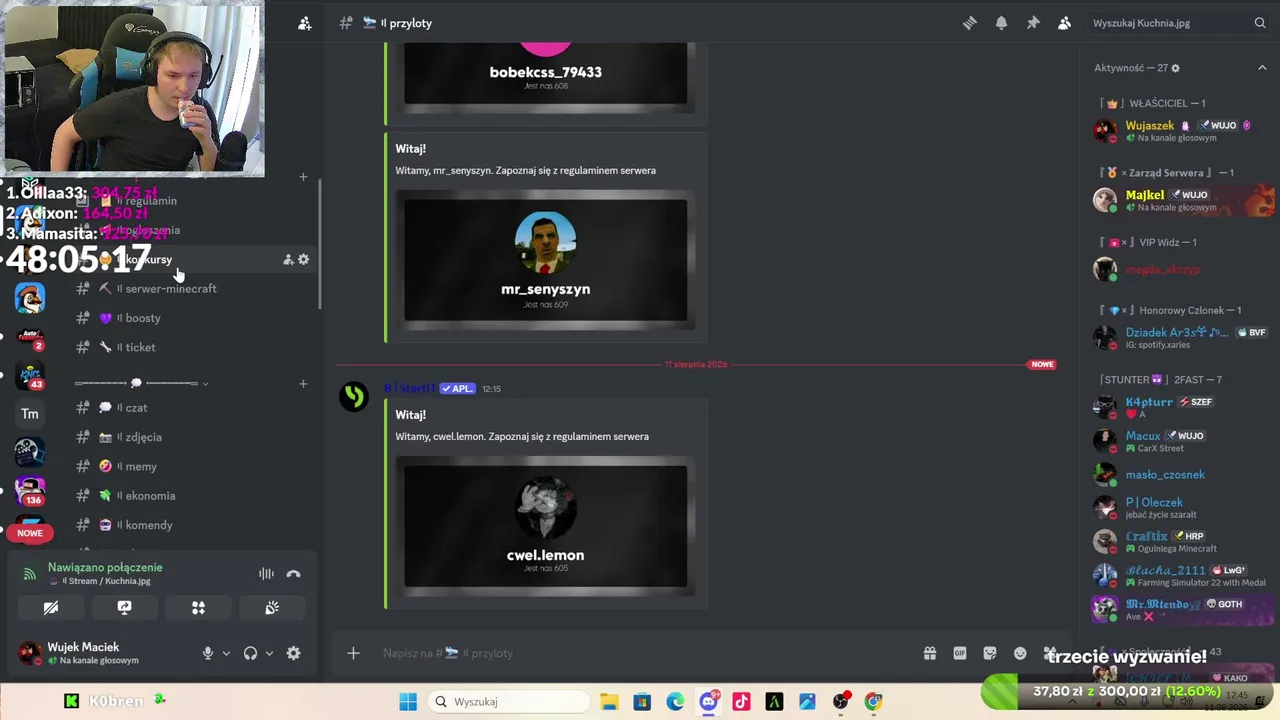Deafen audio with the headphones icon

250,653
